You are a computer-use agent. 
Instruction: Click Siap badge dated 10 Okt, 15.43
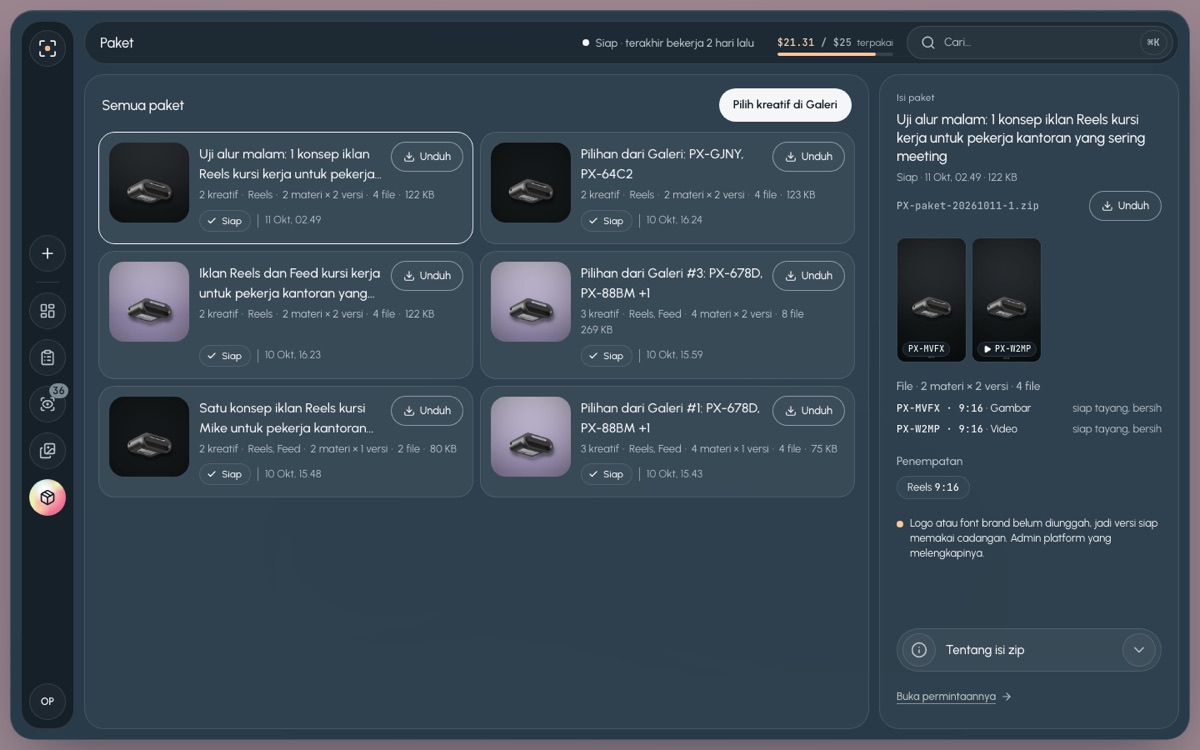[x=607, y=475]
